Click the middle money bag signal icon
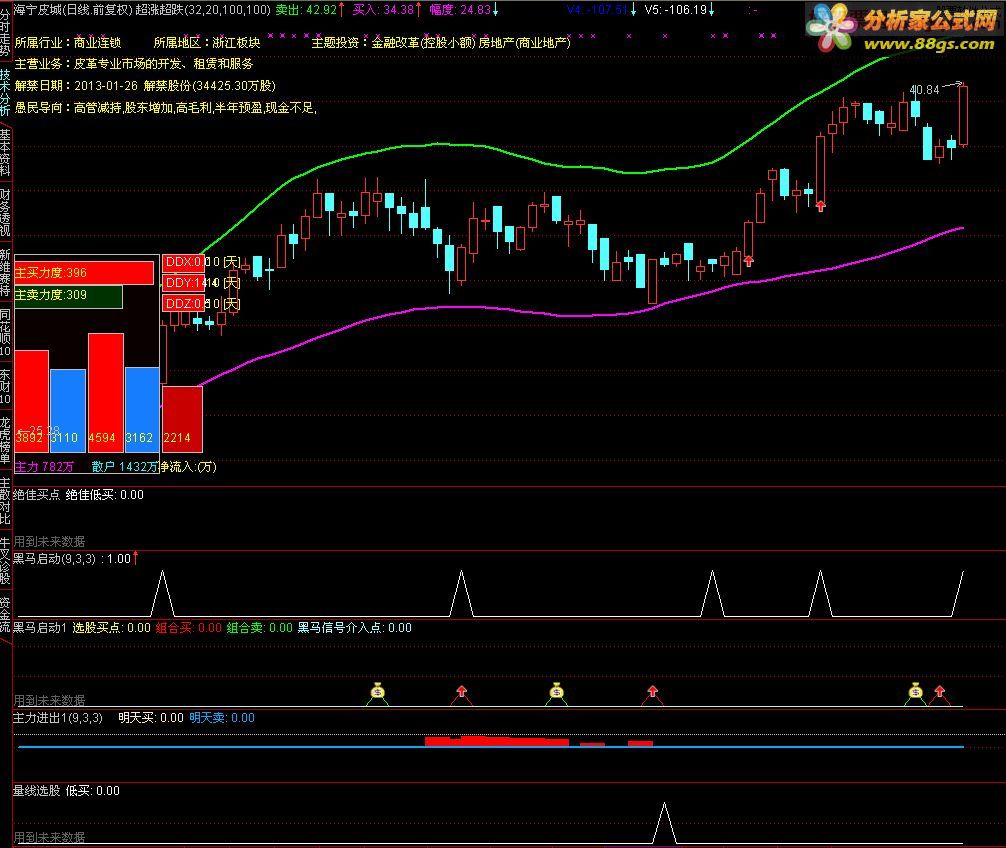Image resolution: width=1006 pixels, height=848 pixels. (x=556, y=691)
